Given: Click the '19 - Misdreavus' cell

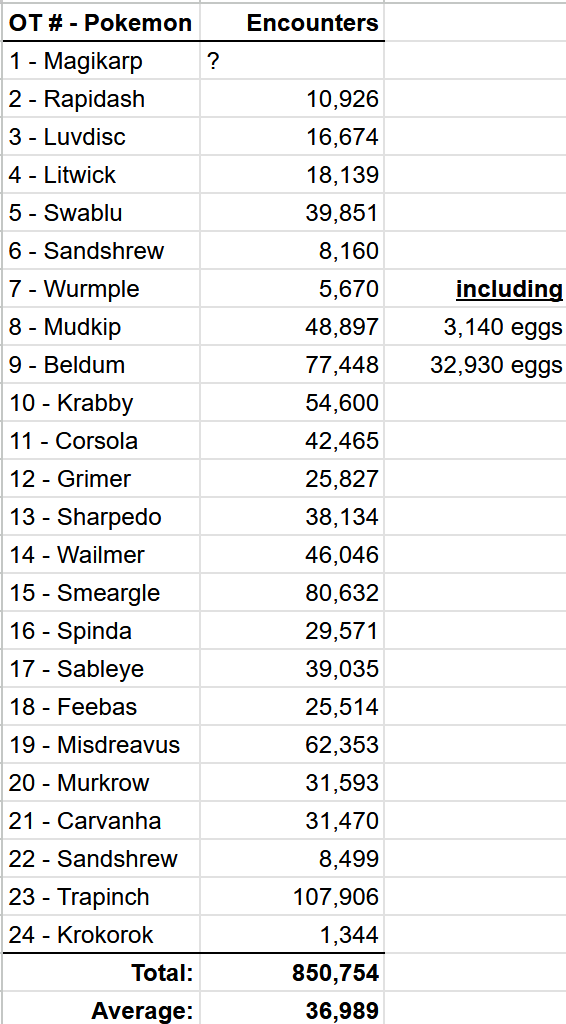Looking at the screenshot, I should pyautogui.click(x=101, y=744).
